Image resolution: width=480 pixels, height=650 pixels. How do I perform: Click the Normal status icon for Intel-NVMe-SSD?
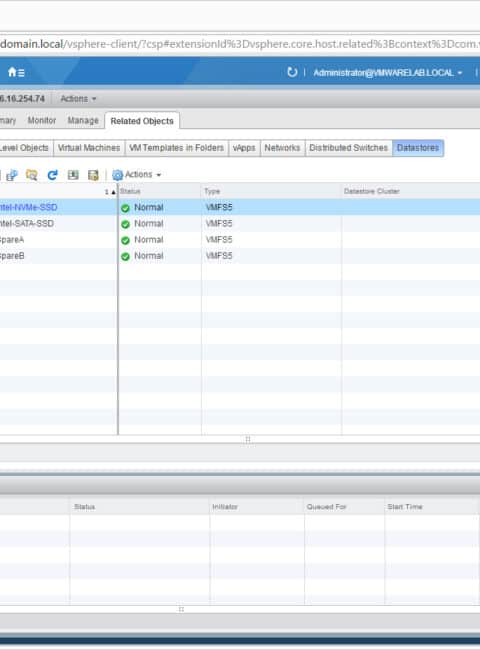[x=125, y=208]
